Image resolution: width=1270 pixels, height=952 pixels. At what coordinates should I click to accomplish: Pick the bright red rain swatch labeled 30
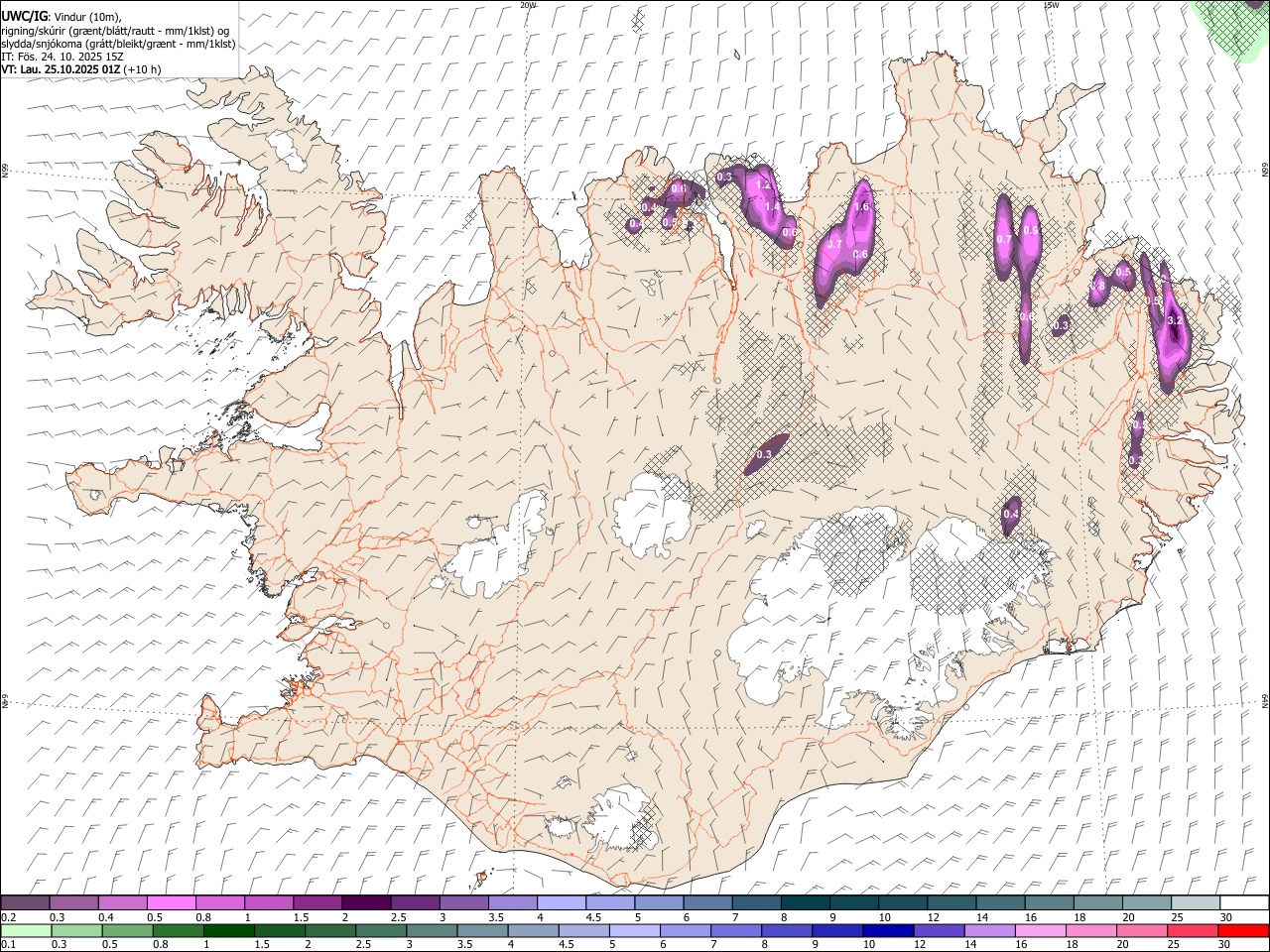1242,930
